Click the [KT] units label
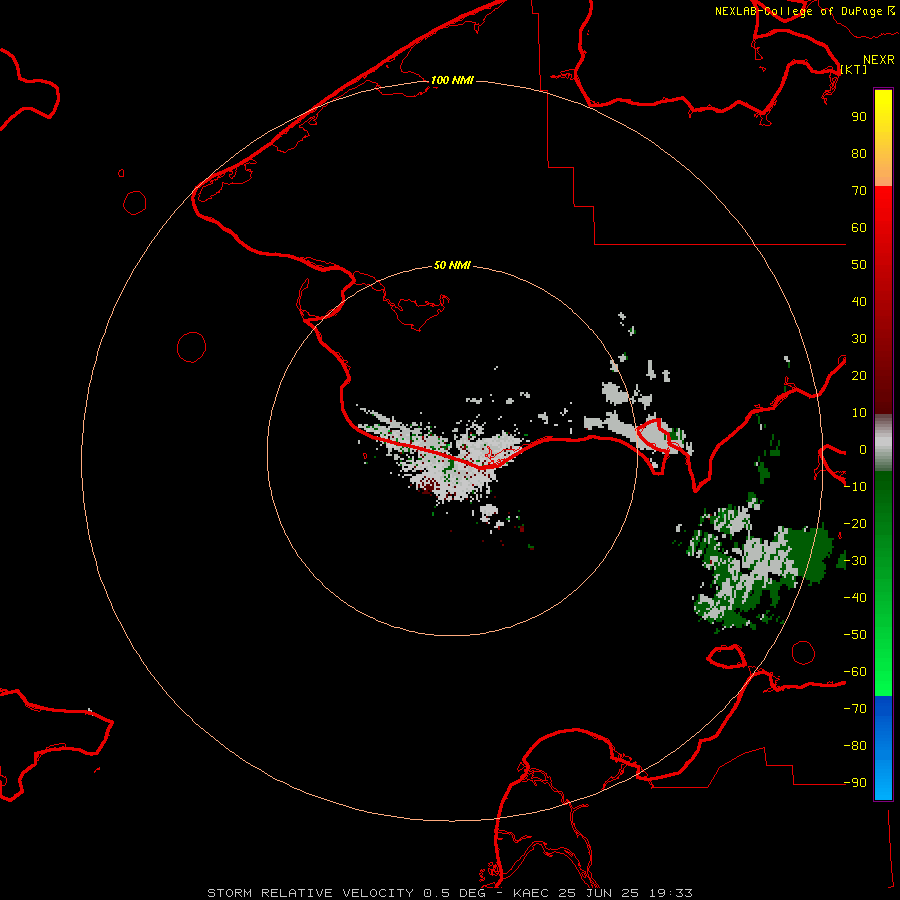The image size is (900, 900). tap(854, 69)
